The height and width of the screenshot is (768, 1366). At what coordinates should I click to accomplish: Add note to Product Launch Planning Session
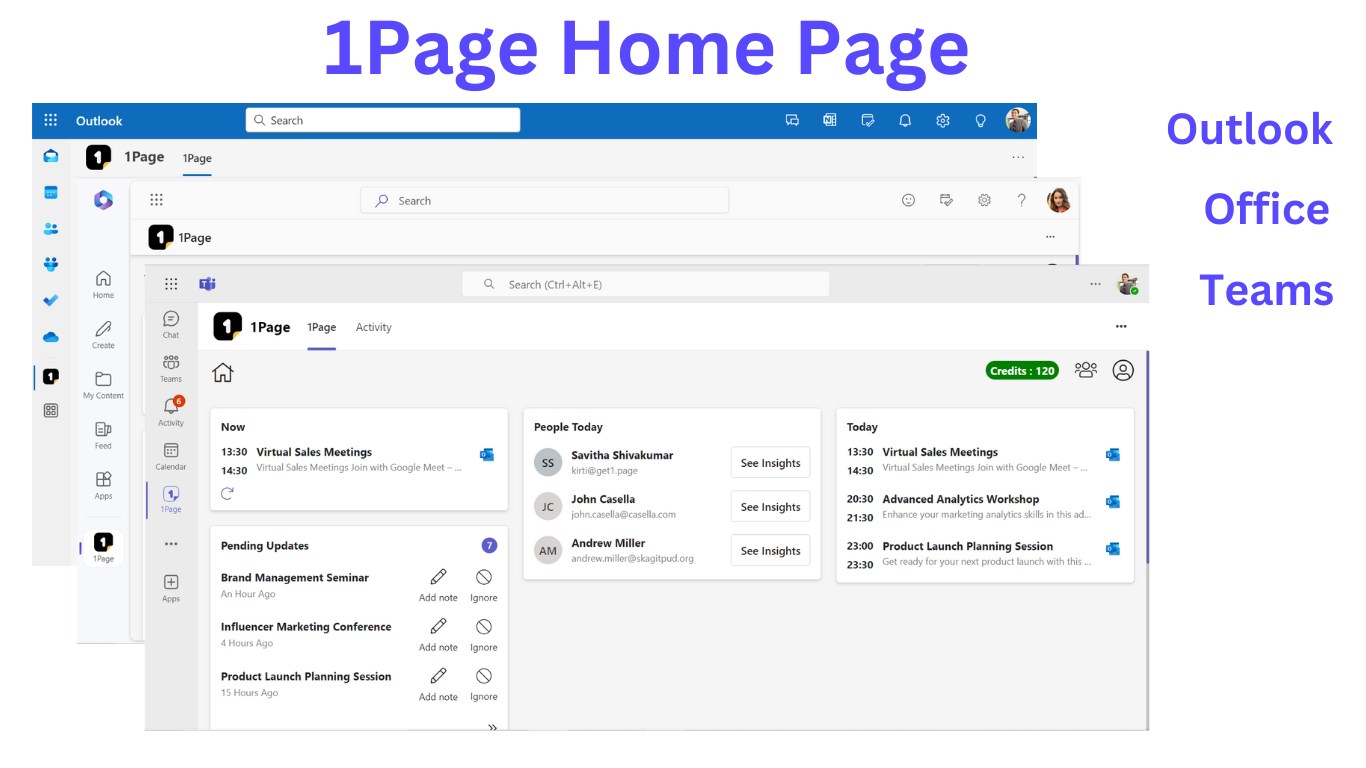click(x=438, y=684)
